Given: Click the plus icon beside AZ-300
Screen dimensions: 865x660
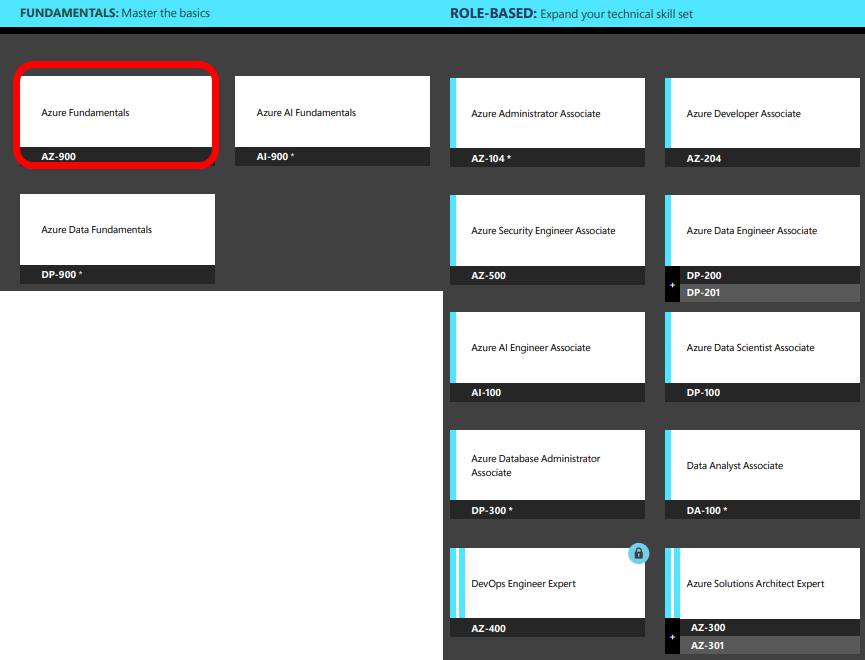Looking at the screenshot, I should point(672,637).
